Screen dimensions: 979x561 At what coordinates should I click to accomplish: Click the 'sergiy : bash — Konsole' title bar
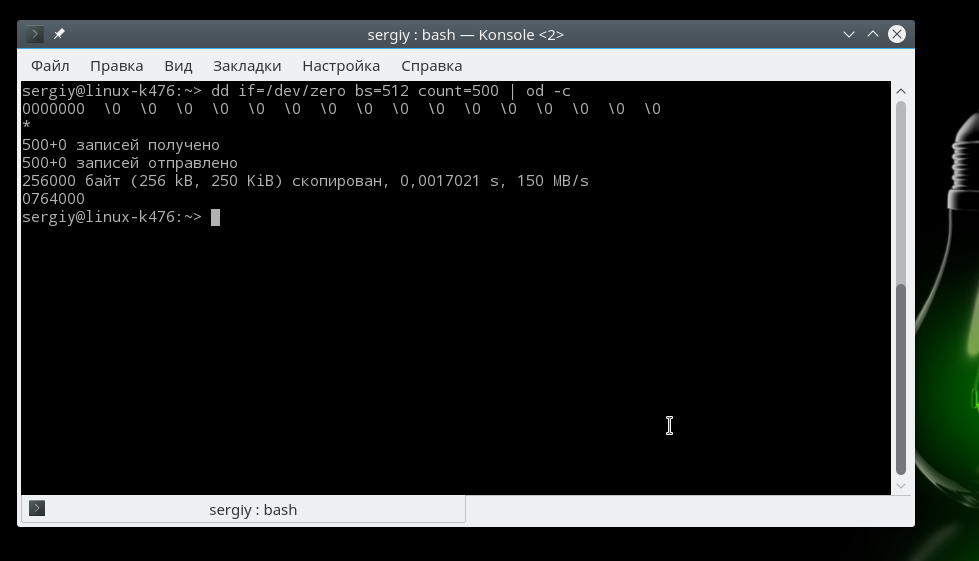pyautogui.click(x=465, y=34)
